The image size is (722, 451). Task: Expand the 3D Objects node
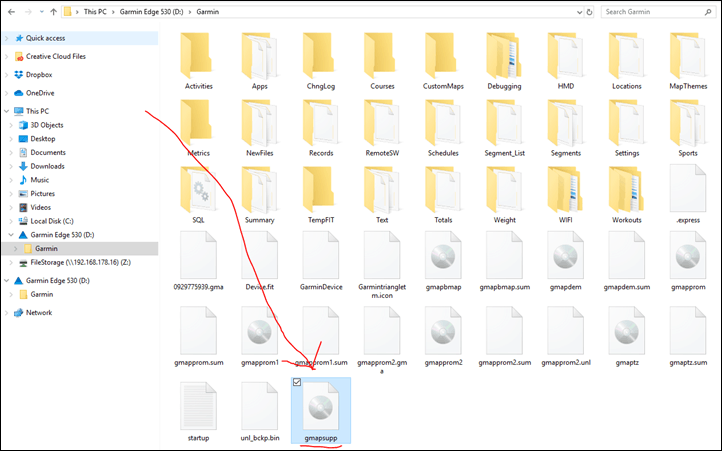click(x=12, y=125)
